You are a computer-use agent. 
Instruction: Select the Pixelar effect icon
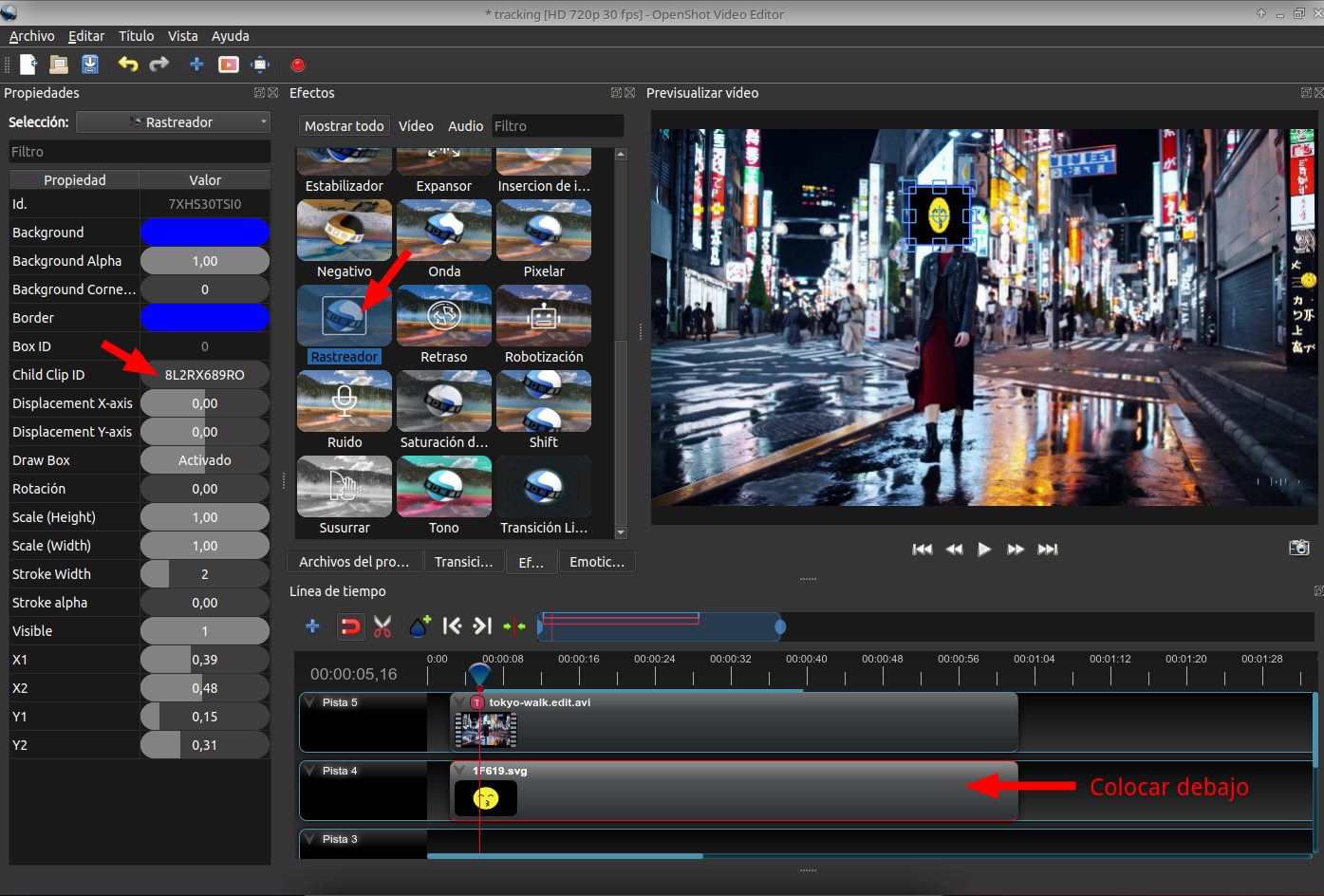tap(543, 230)
